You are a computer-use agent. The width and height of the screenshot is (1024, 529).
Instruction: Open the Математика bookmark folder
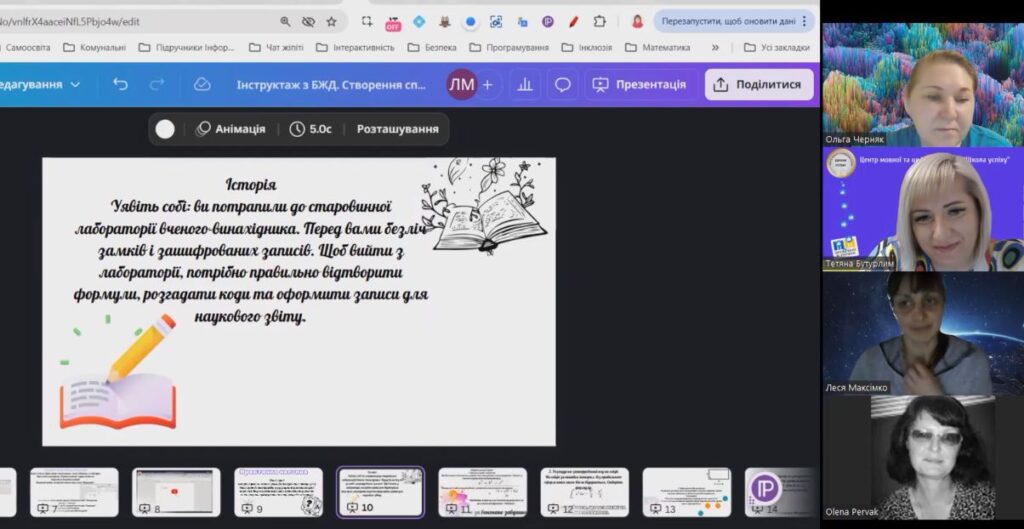click(x=658, y=48)
